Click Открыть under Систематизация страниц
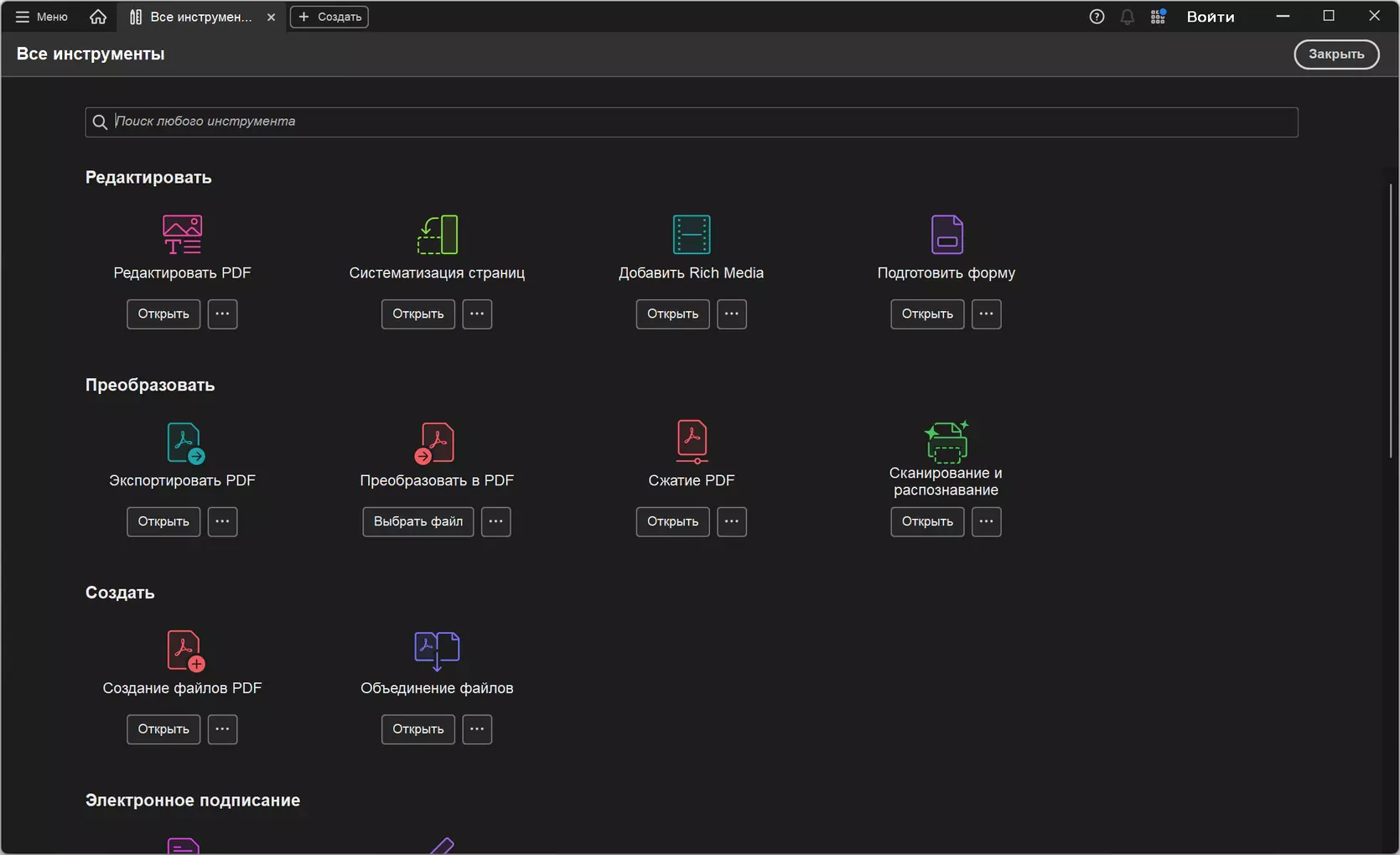Viewport: 1400px width, 855px height. [418, 314]
